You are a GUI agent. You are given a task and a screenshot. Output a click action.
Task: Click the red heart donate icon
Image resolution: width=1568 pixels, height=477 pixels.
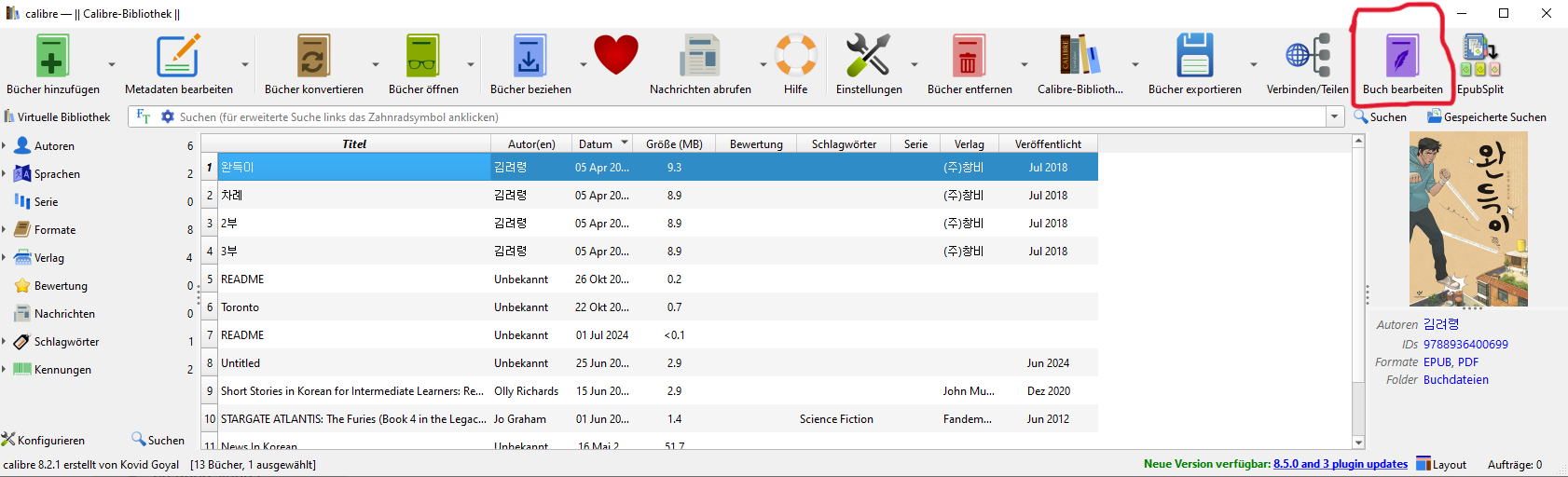coord(615,55)
